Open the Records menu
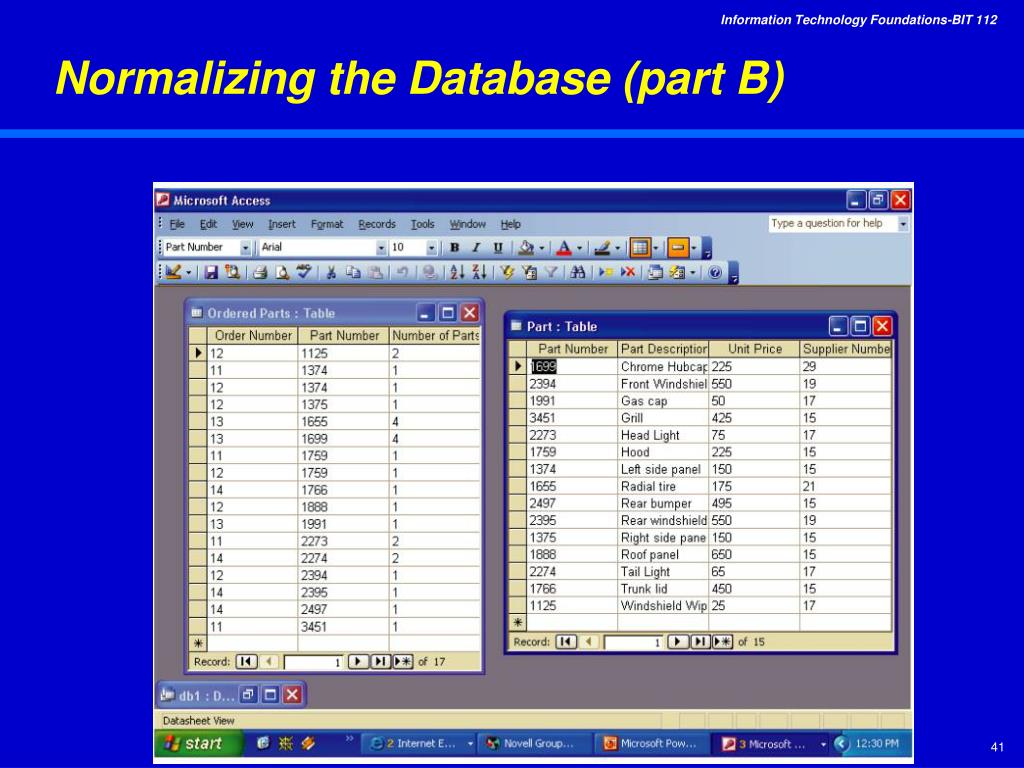This screenshot has width=1024, height=768. (x=377, y=224)
